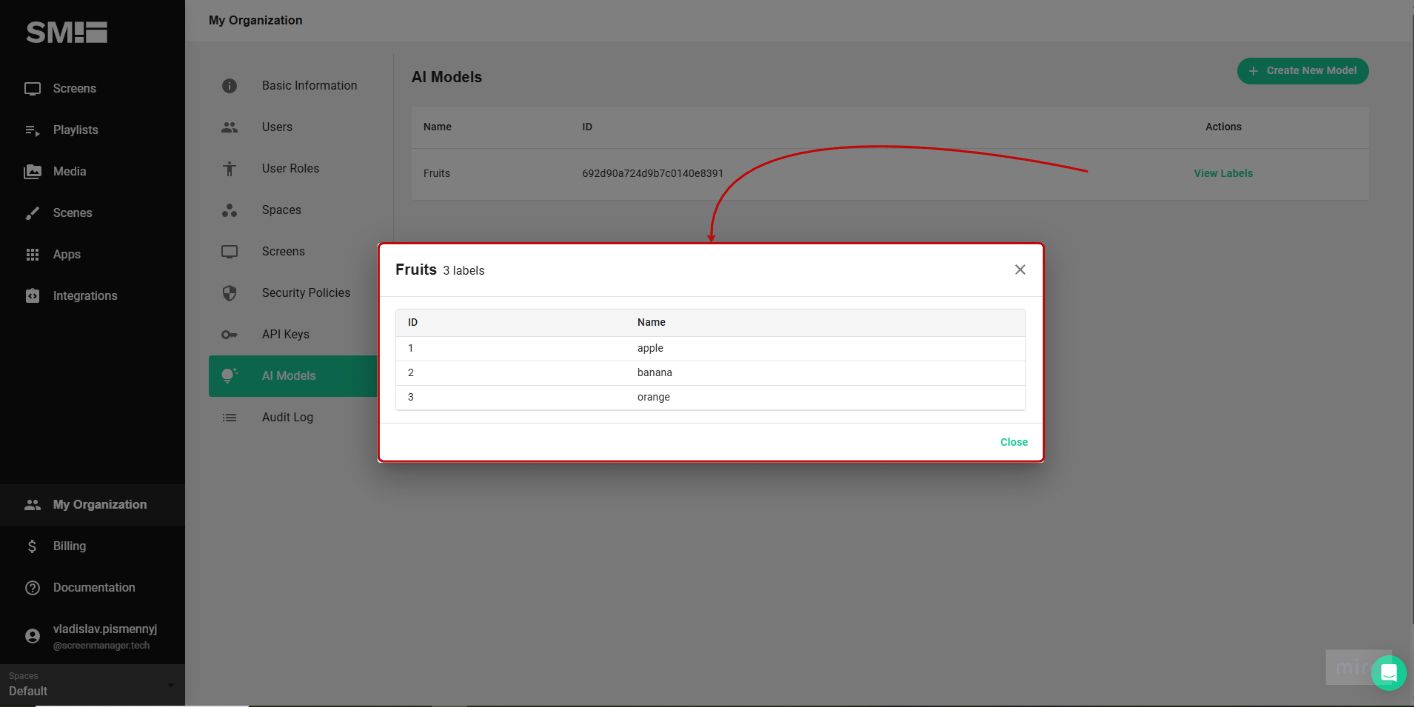Click the SM logo at top left

(x=66, y=32)
